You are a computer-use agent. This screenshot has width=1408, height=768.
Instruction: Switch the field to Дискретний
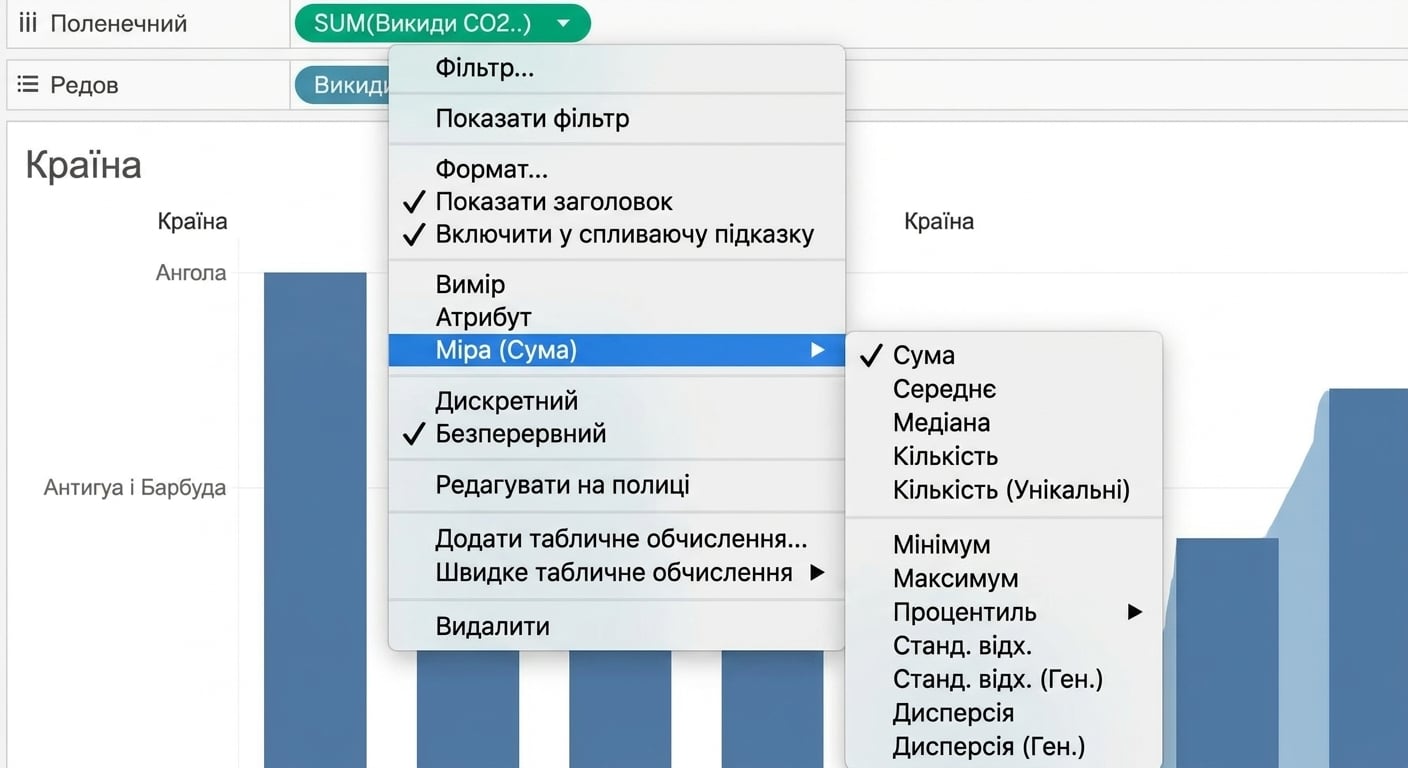[617, 401]
